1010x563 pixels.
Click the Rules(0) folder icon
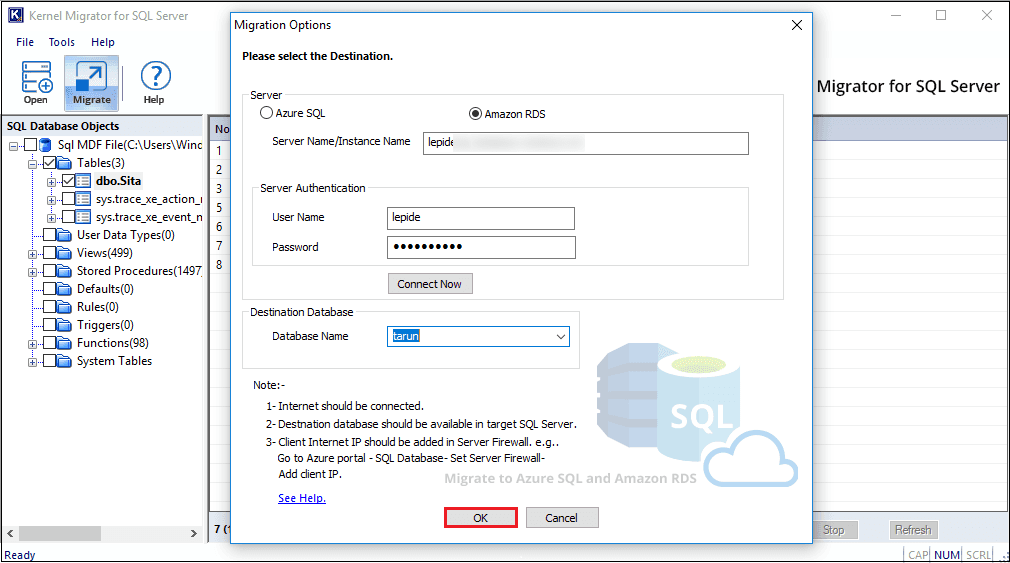point(64,307)
